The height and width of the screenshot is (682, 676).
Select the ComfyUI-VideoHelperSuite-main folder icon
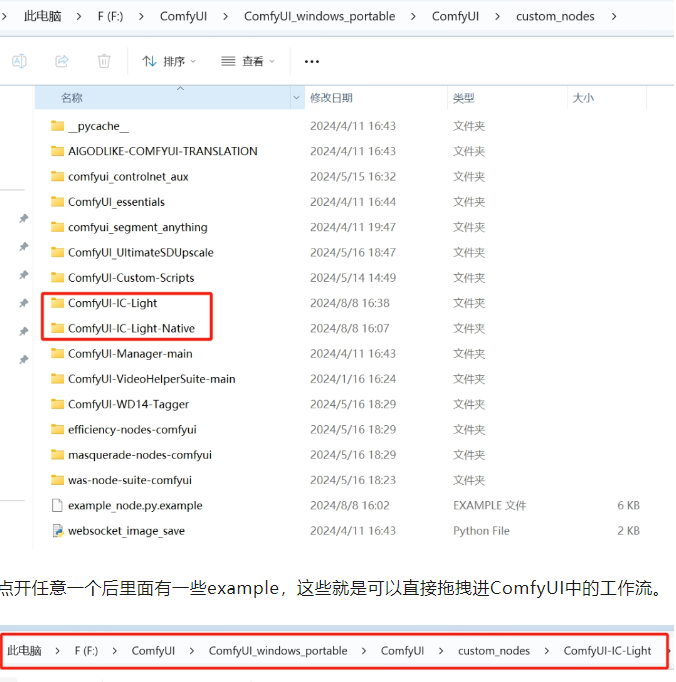[57, 378]
